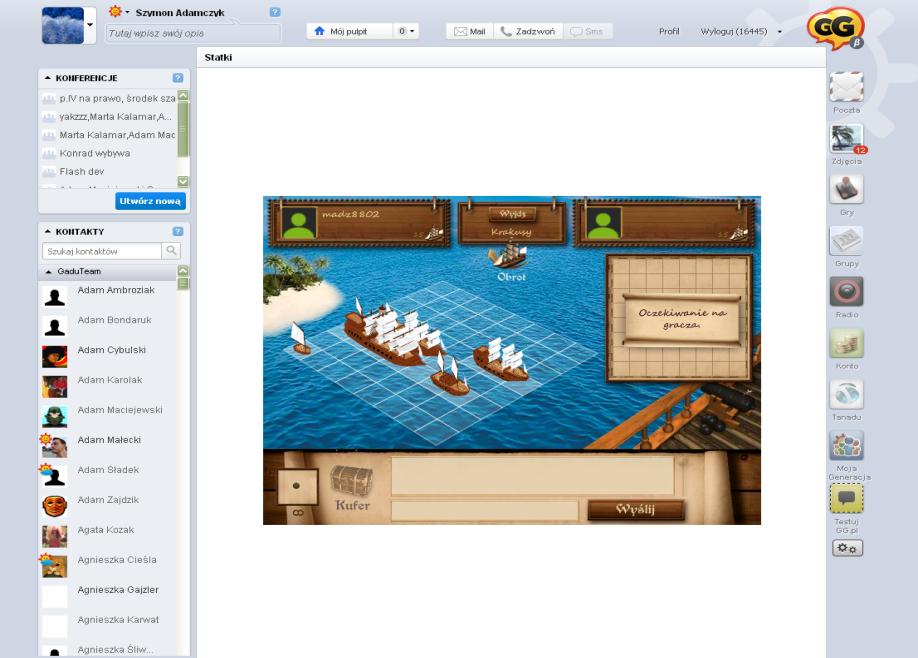Open the Testuj GG.pl icon
Image resolution: width=918 pixels, height=658 pixels.
pos(846,499)
